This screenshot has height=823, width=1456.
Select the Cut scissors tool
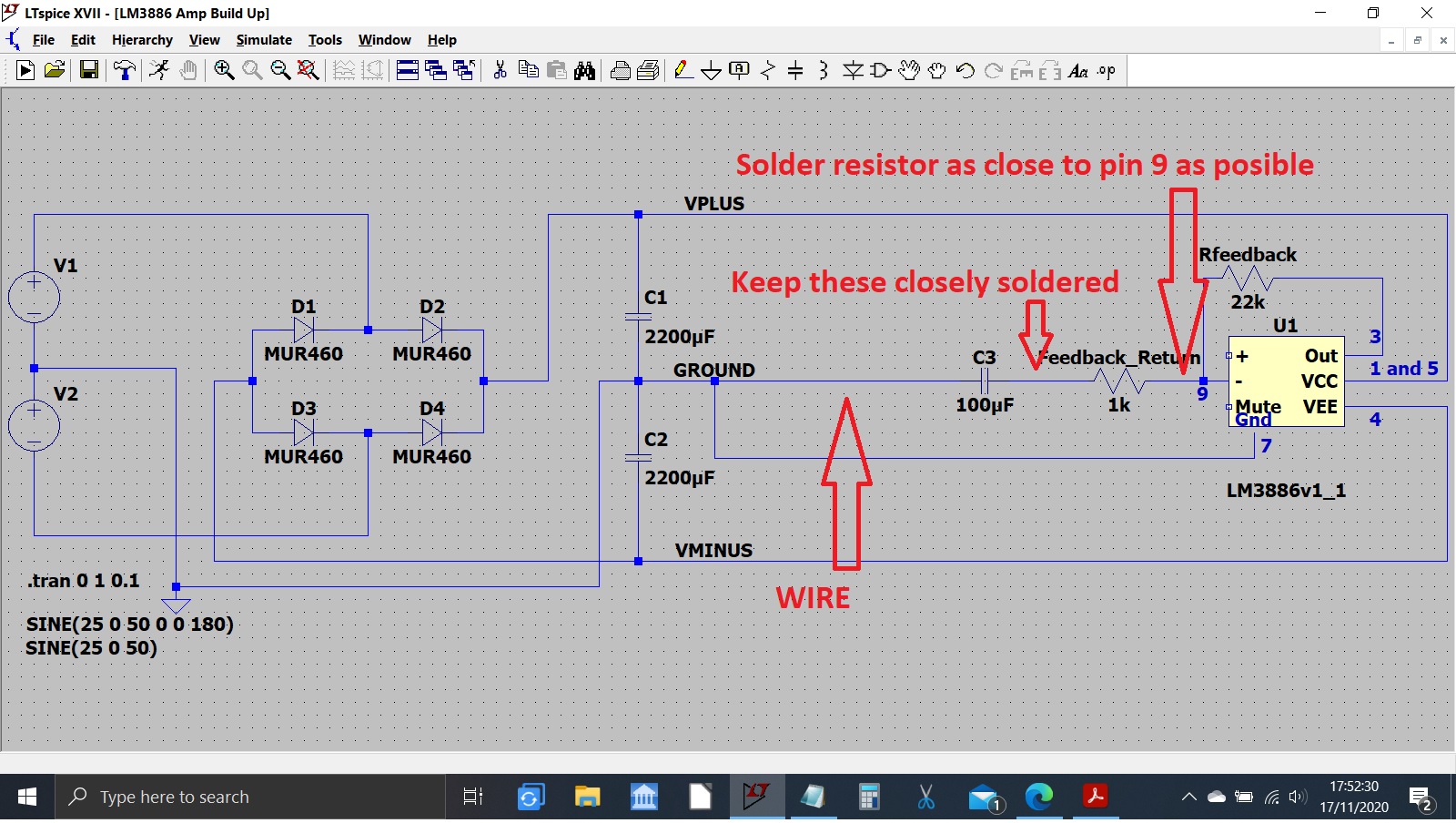pos(500,70)
